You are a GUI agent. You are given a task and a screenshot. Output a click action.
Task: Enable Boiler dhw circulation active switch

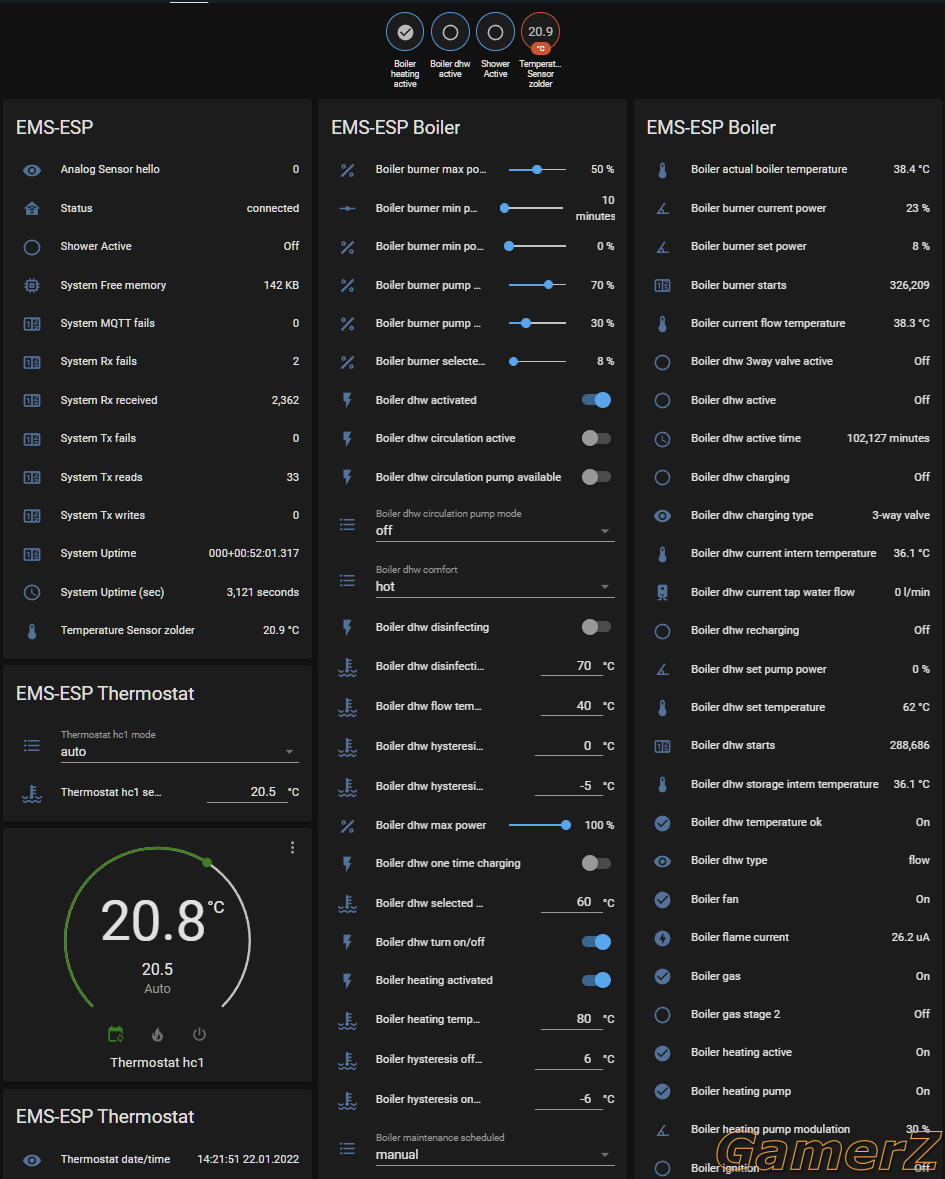click(x=596, y=438)
